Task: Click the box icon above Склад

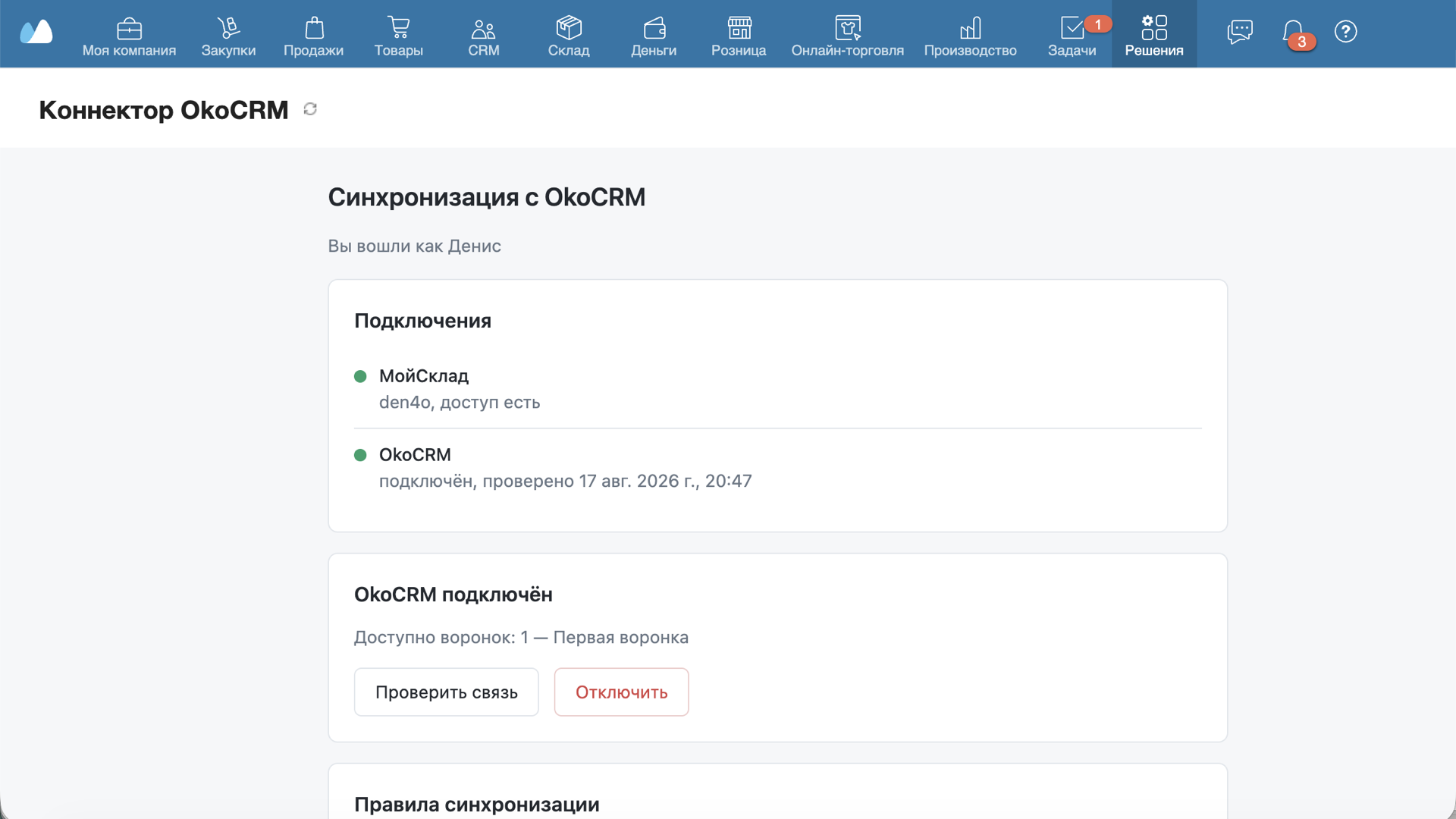Action: pyautogui.click(x=569, y=27)
